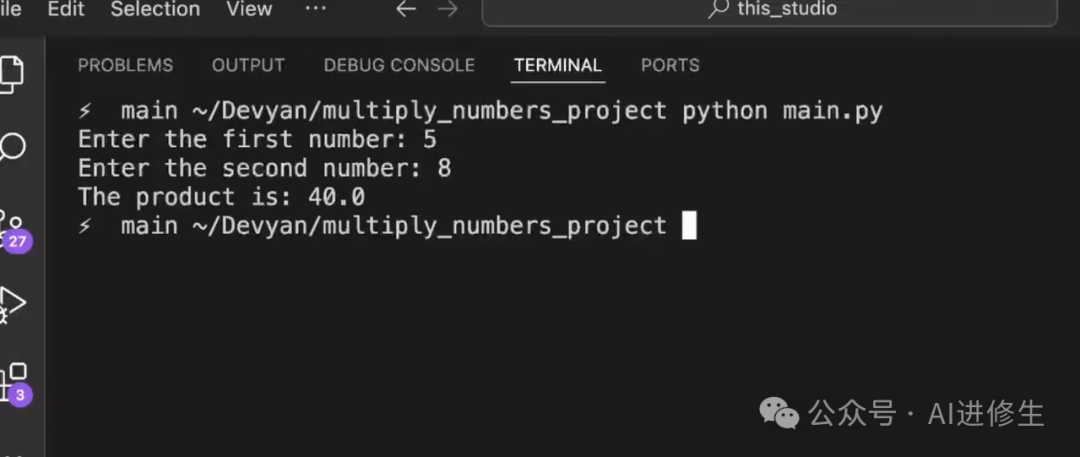Switch to the OUTPUT panel tab
The height and width of the screenshot is (457, 1080).
click(x=248, y=65)
